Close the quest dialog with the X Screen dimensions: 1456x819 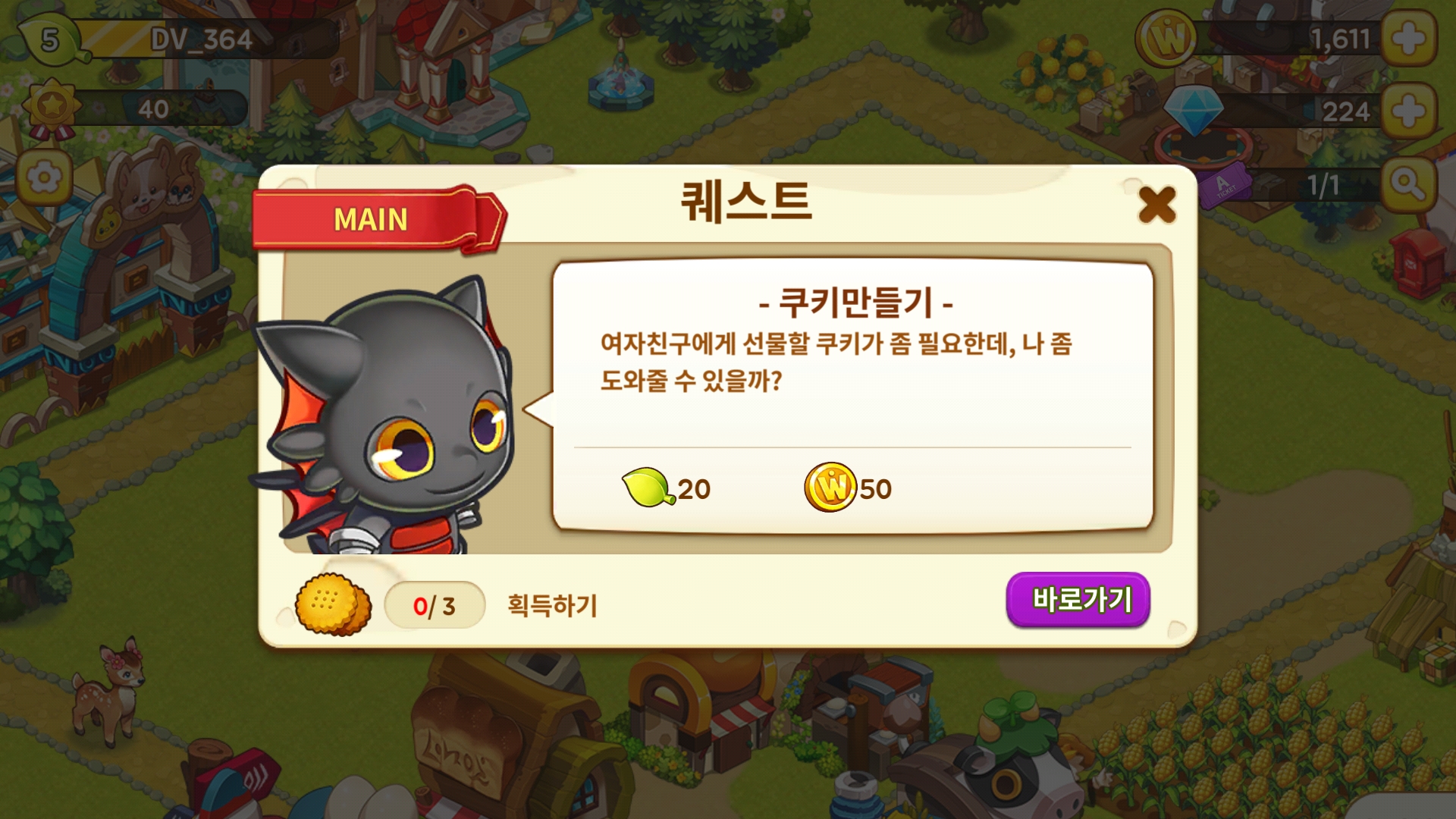click(x=1156, y=205)
